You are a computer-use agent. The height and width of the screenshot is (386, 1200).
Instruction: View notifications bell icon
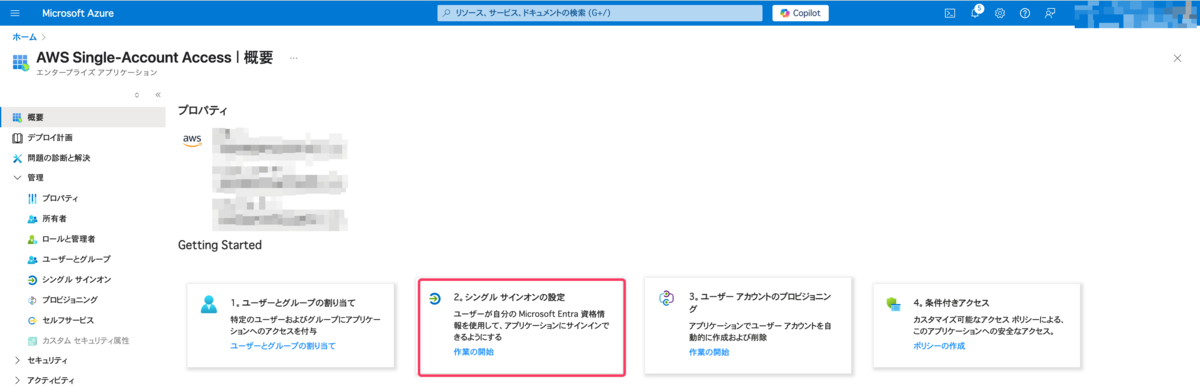975,13
